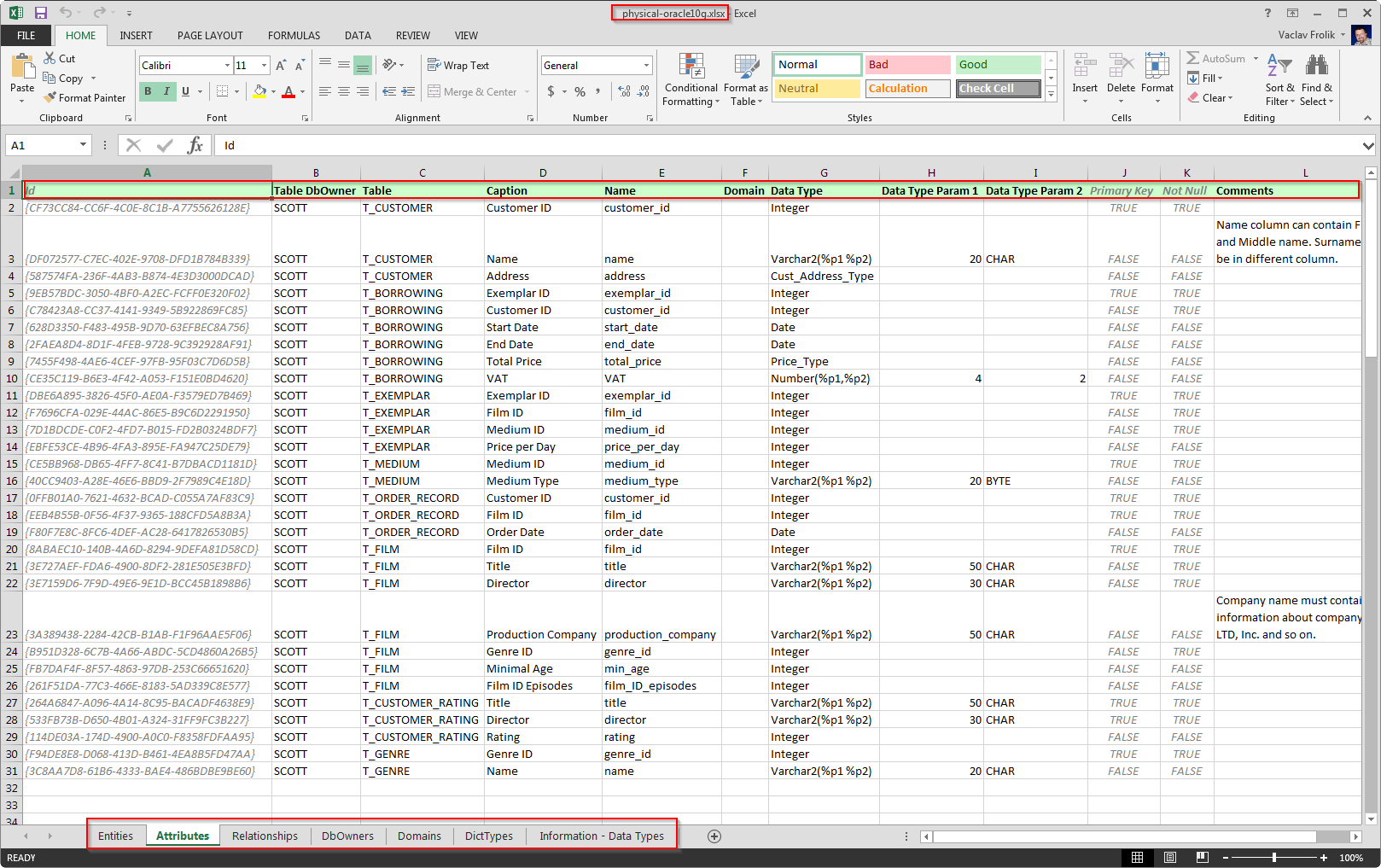This screenshot has width=1381, height=868.
Task: Switch to the Entities sheet tab
Action: click(x=115, y=836)
